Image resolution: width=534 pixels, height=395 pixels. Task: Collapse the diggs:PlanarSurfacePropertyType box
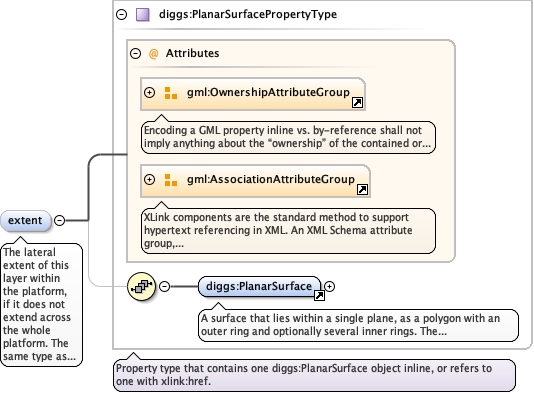[x=122, y=15]
